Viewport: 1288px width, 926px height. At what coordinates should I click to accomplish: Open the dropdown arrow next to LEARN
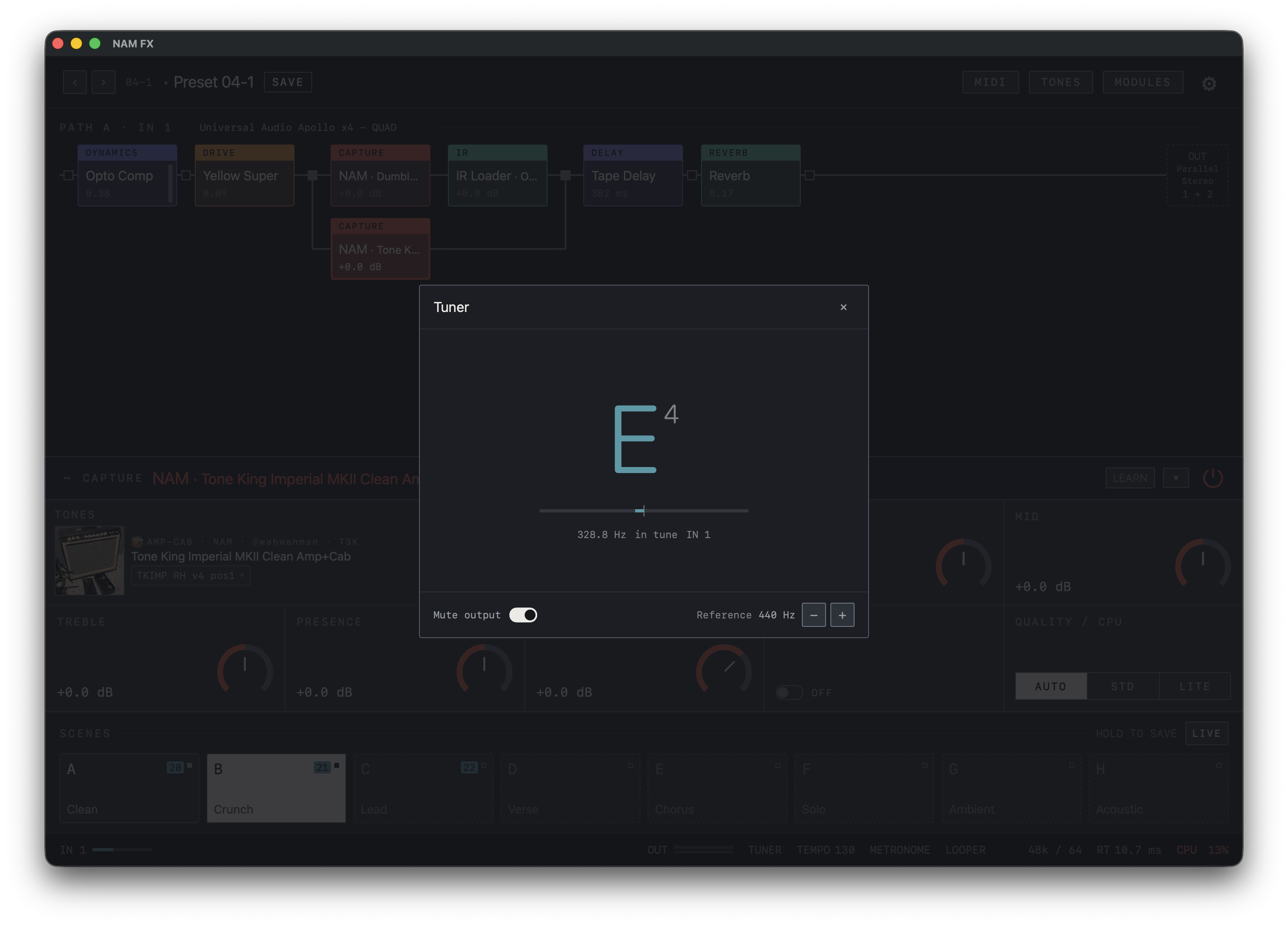tap(1176, 478)
